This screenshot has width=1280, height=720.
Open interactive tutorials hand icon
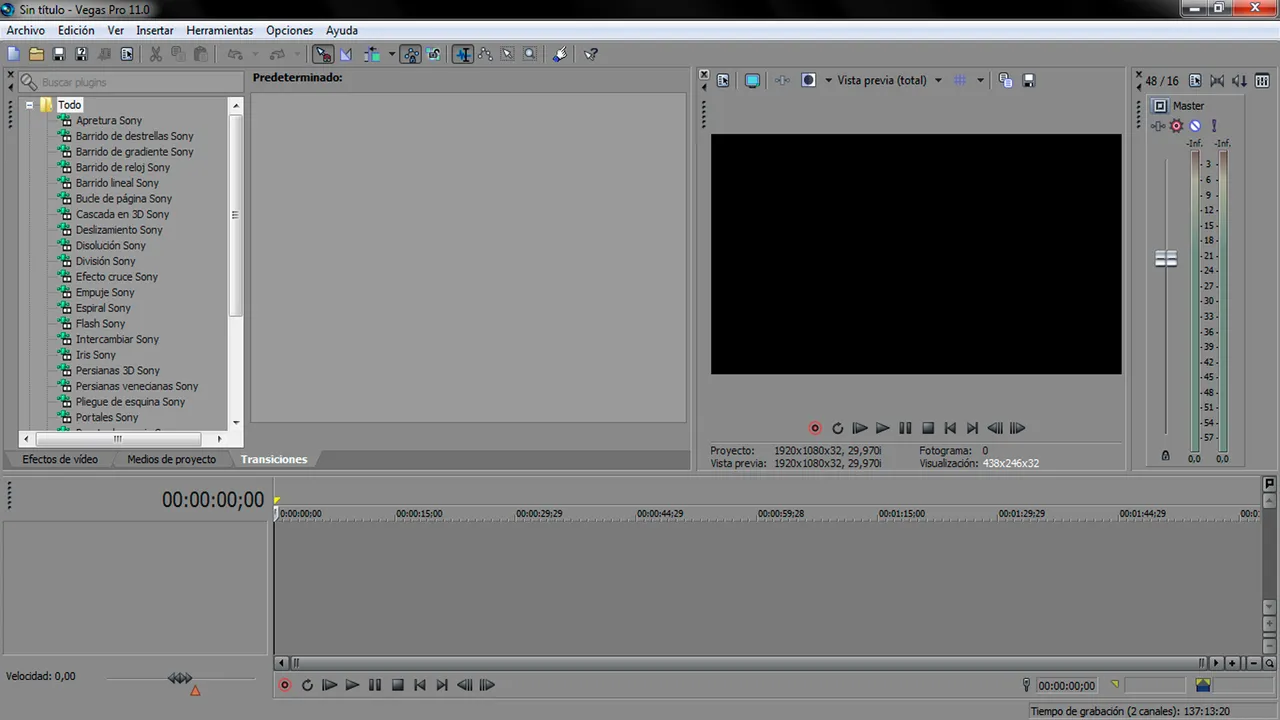(560, 54)
